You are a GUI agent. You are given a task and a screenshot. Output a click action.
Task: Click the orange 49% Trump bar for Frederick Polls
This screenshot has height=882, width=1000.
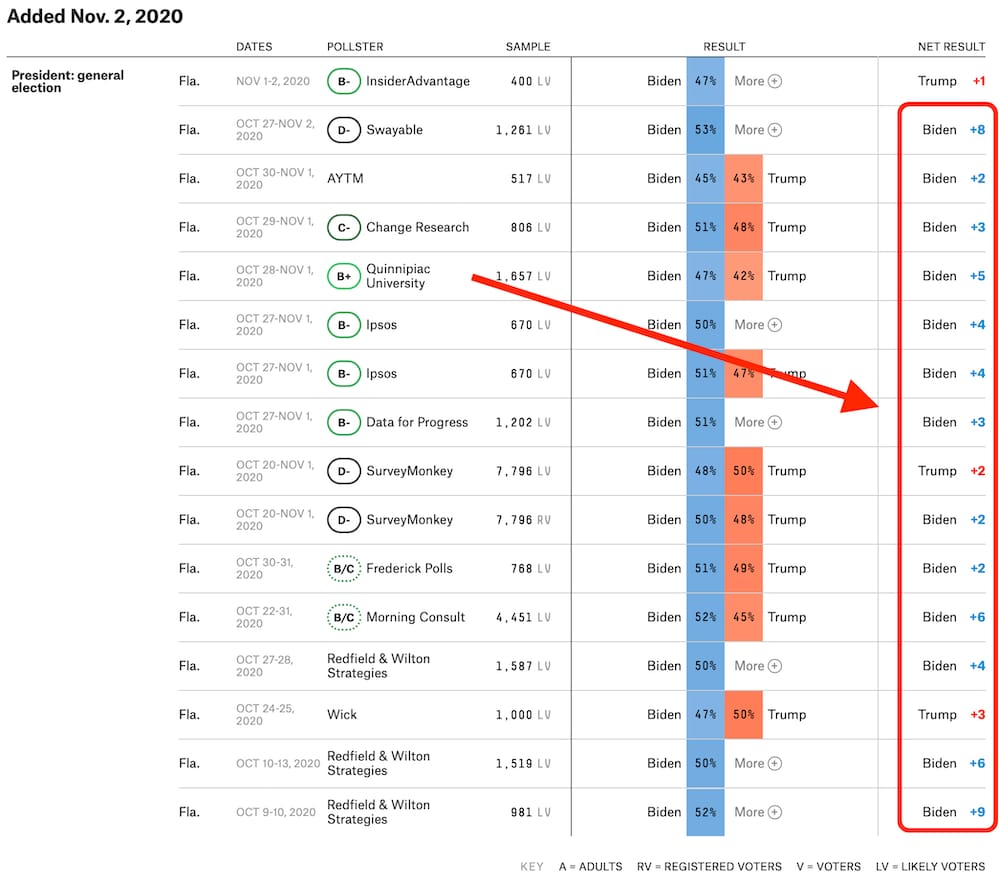pyautogui.click(x=744, y=569)
